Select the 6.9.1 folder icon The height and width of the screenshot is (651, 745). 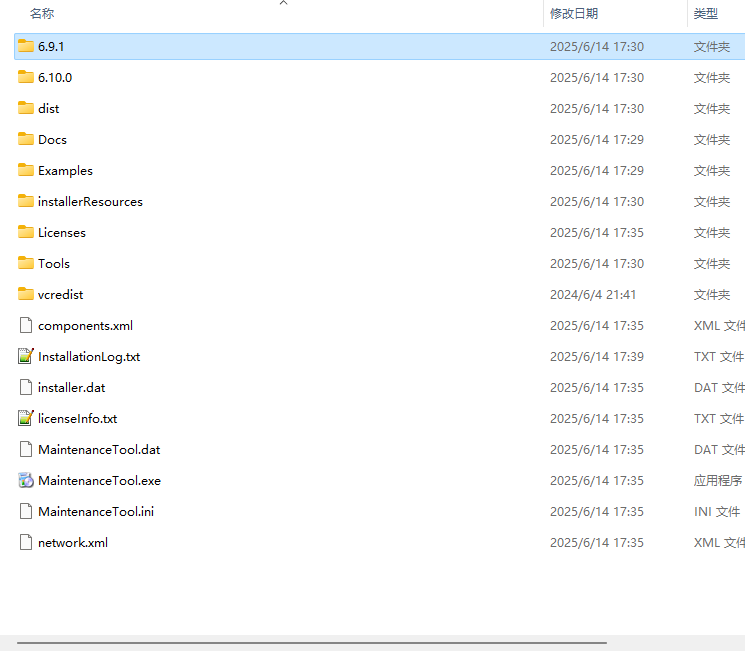click(26, 46)
